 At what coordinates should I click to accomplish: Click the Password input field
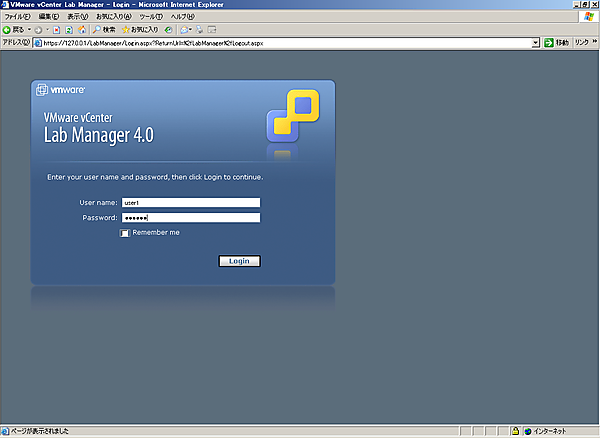click(x=191, y=218)
